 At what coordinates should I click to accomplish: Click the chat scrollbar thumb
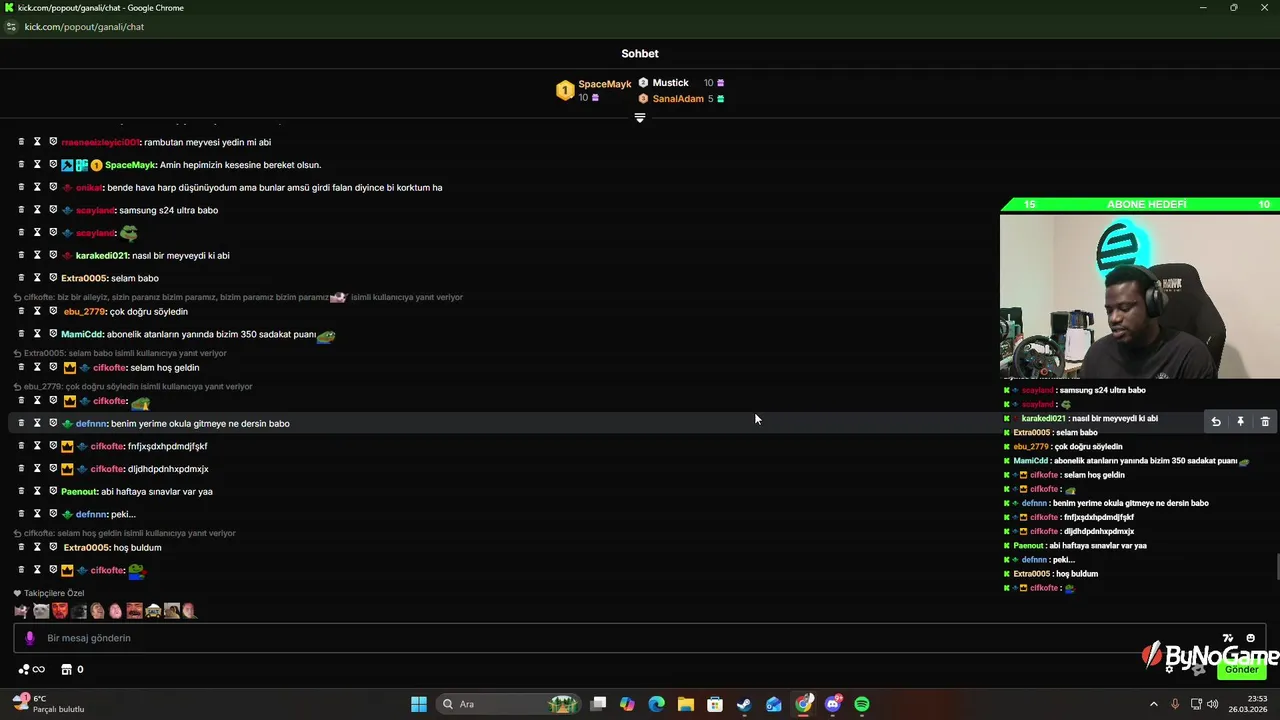tap(1276, 566)
